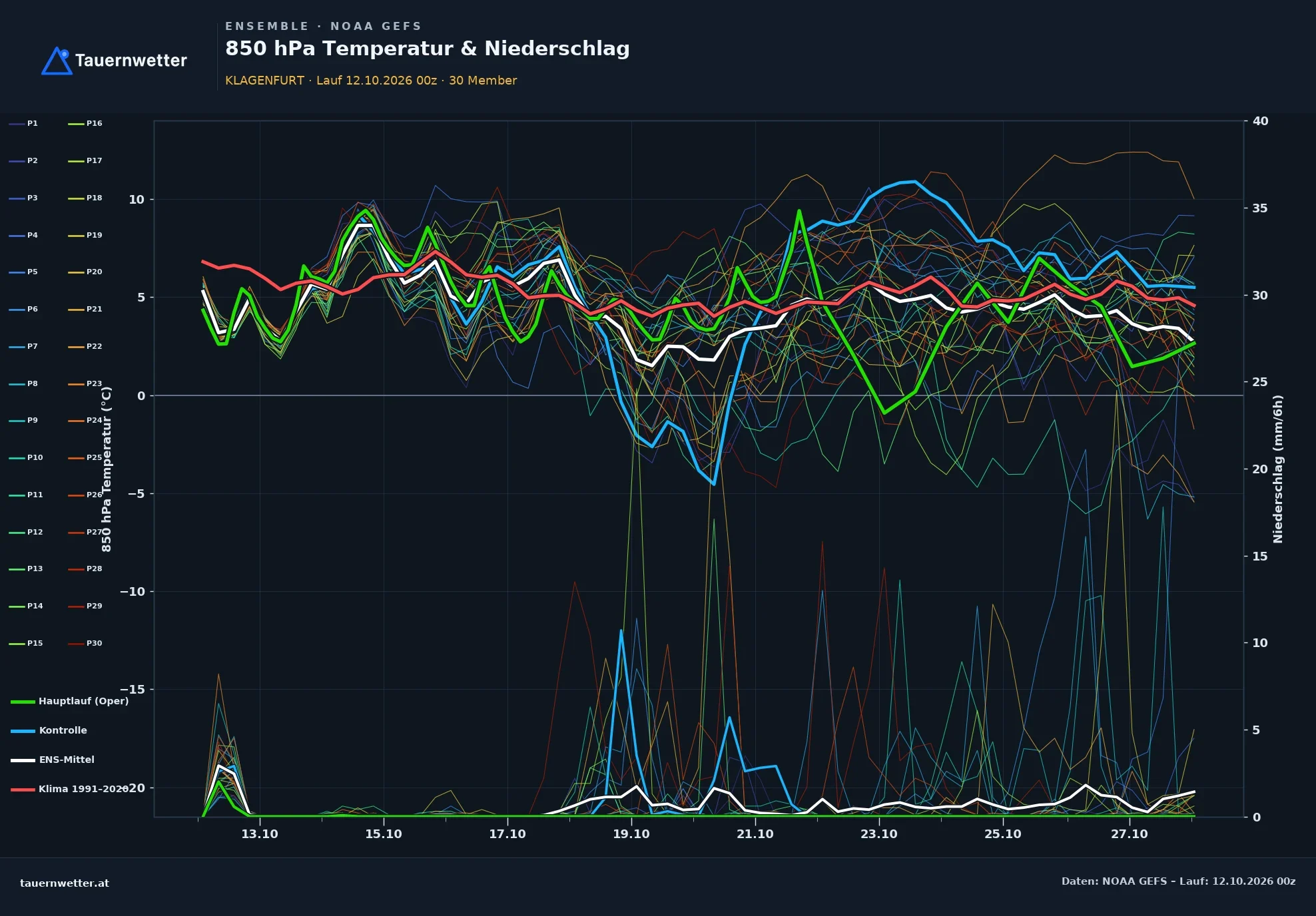Open the tauernwetter.at footer link
This screenshot has height=916, width=1316.
(65, 883)
